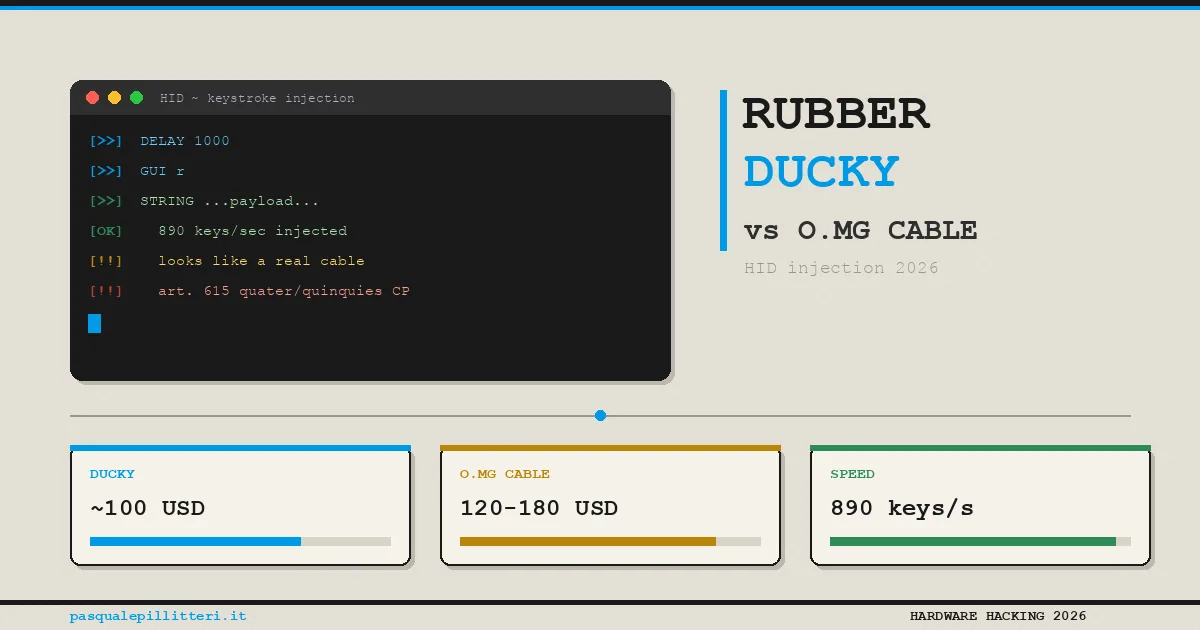Click the '~100 USD' price value
Image resolution: width=1200 pixels, height=630 pixels.
[x=147, y=508]
